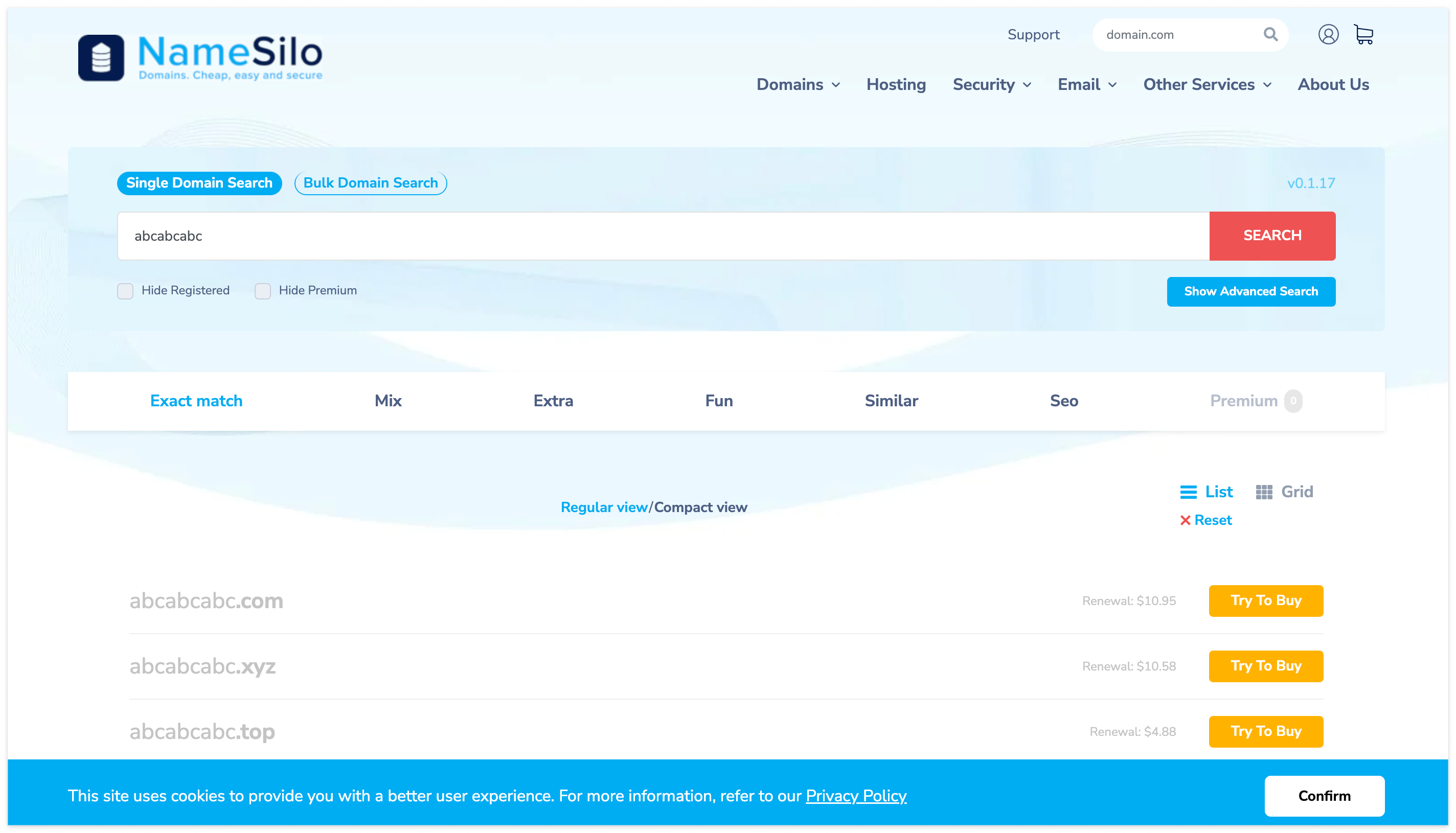Open the Privacy Policy link
This screenshot has width=1456, height=833.
tap(856, 796)
